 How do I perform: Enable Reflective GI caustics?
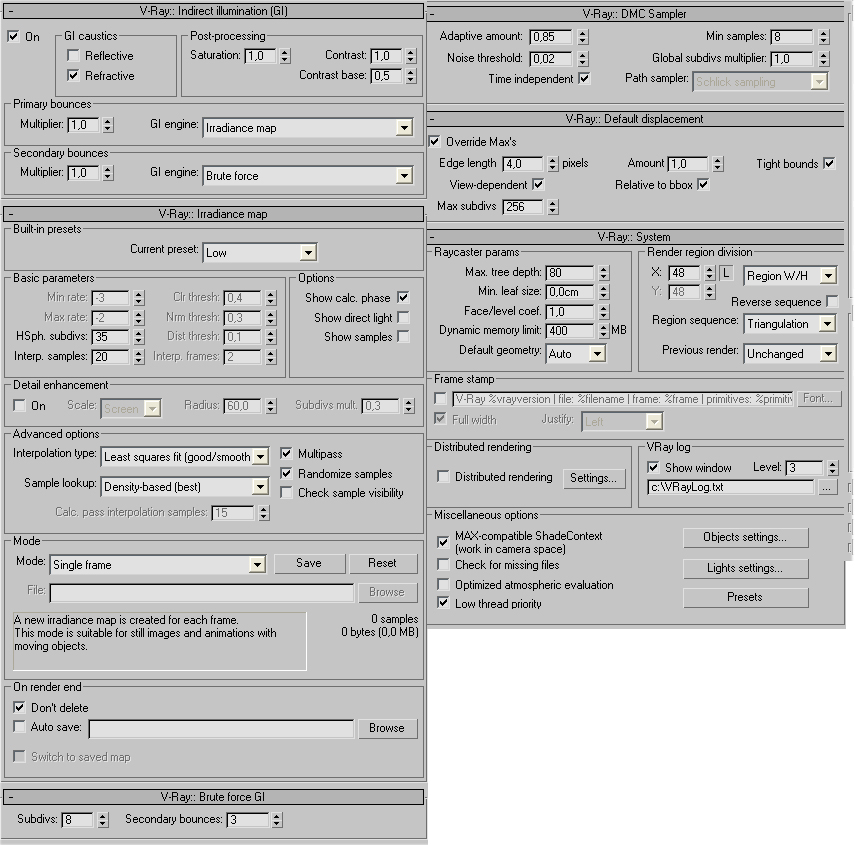click(73, 56)
